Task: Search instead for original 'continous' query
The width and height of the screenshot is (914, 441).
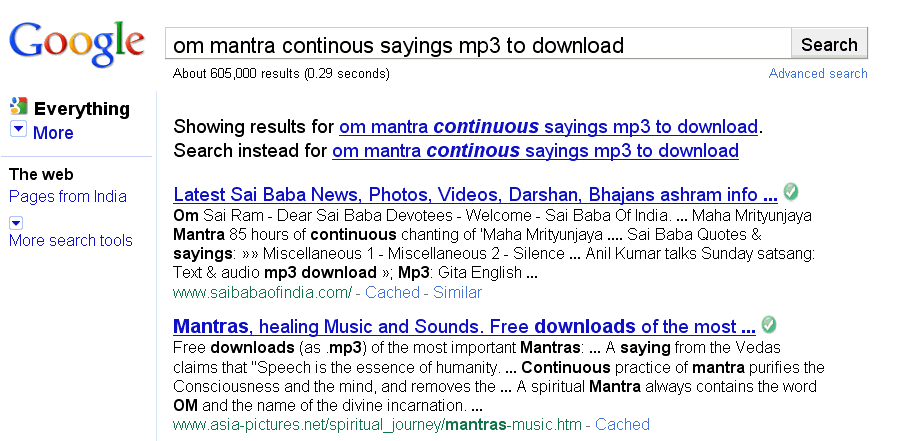Action: 535,150
